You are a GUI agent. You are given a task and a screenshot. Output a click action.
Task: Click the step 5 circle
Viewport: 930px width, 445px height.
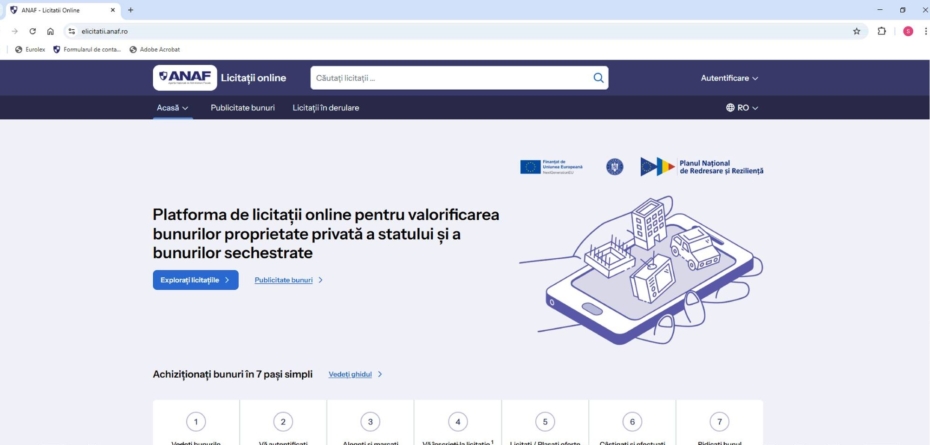click(545, 422)
